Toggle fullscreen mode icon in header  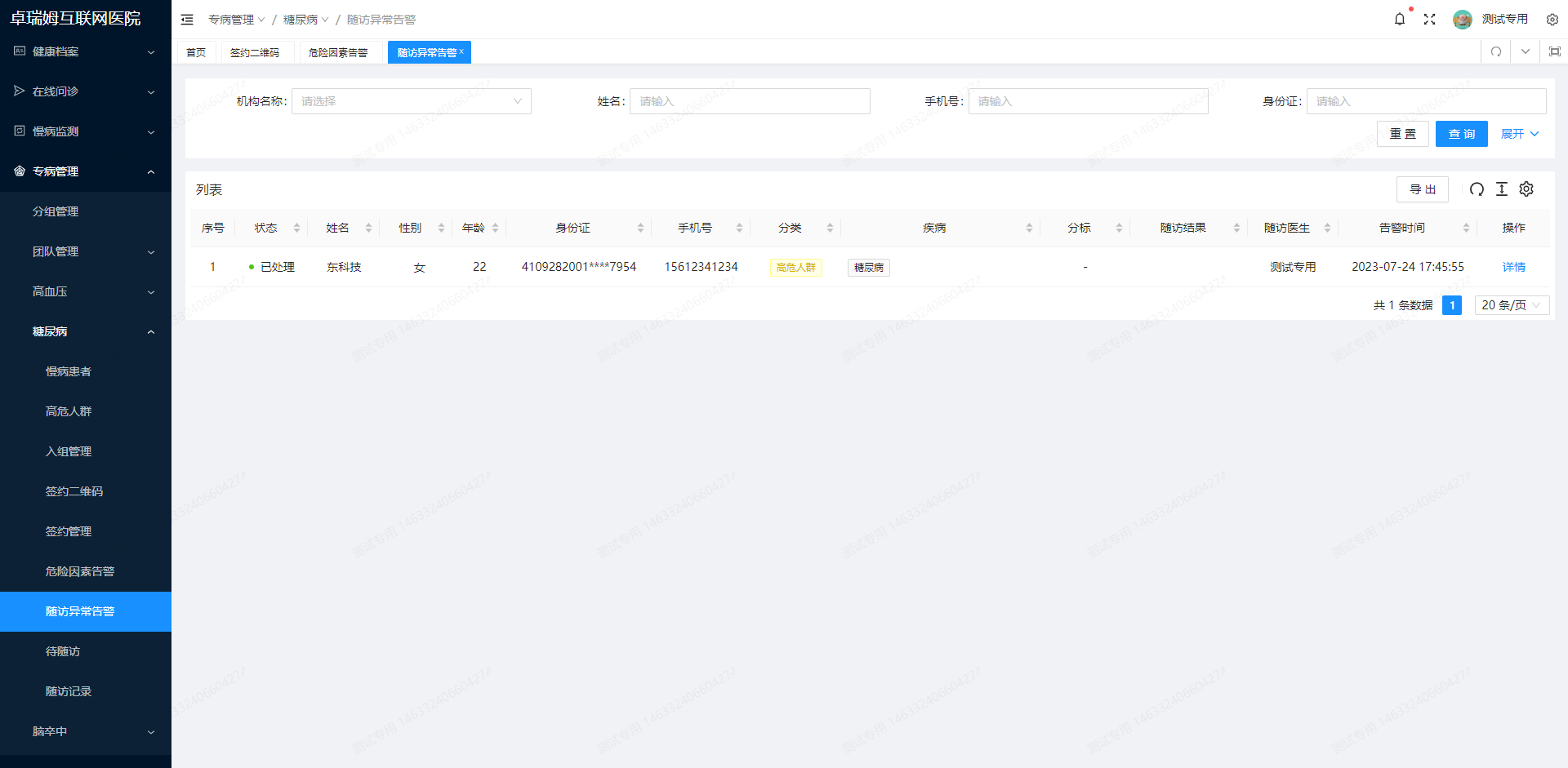pyautogui.click(x=1429, y=19)
